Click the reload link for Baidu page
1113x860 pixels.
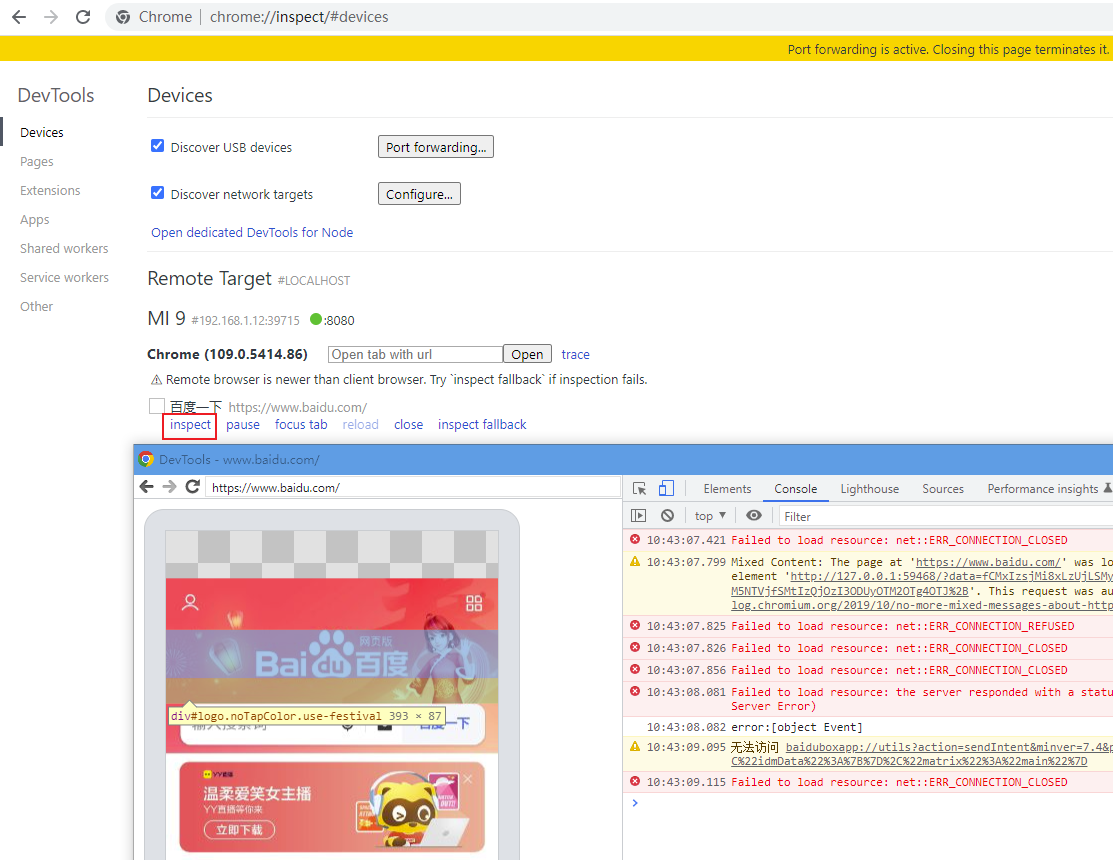361,424
